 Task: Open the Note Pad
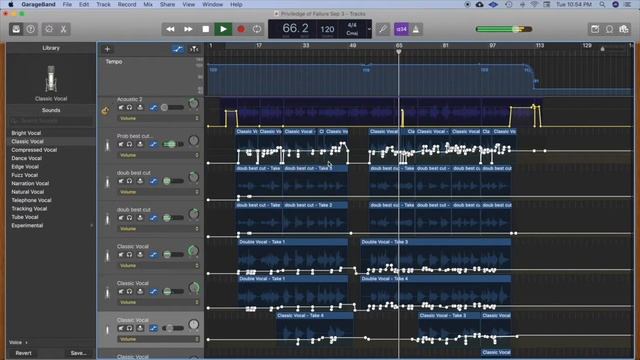point(595,29)
